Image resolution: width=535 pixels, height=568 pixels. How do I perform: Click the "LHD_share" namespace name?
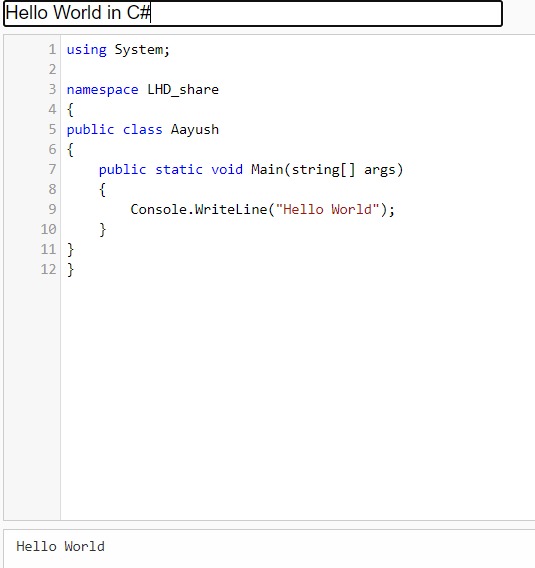(183, 89)
